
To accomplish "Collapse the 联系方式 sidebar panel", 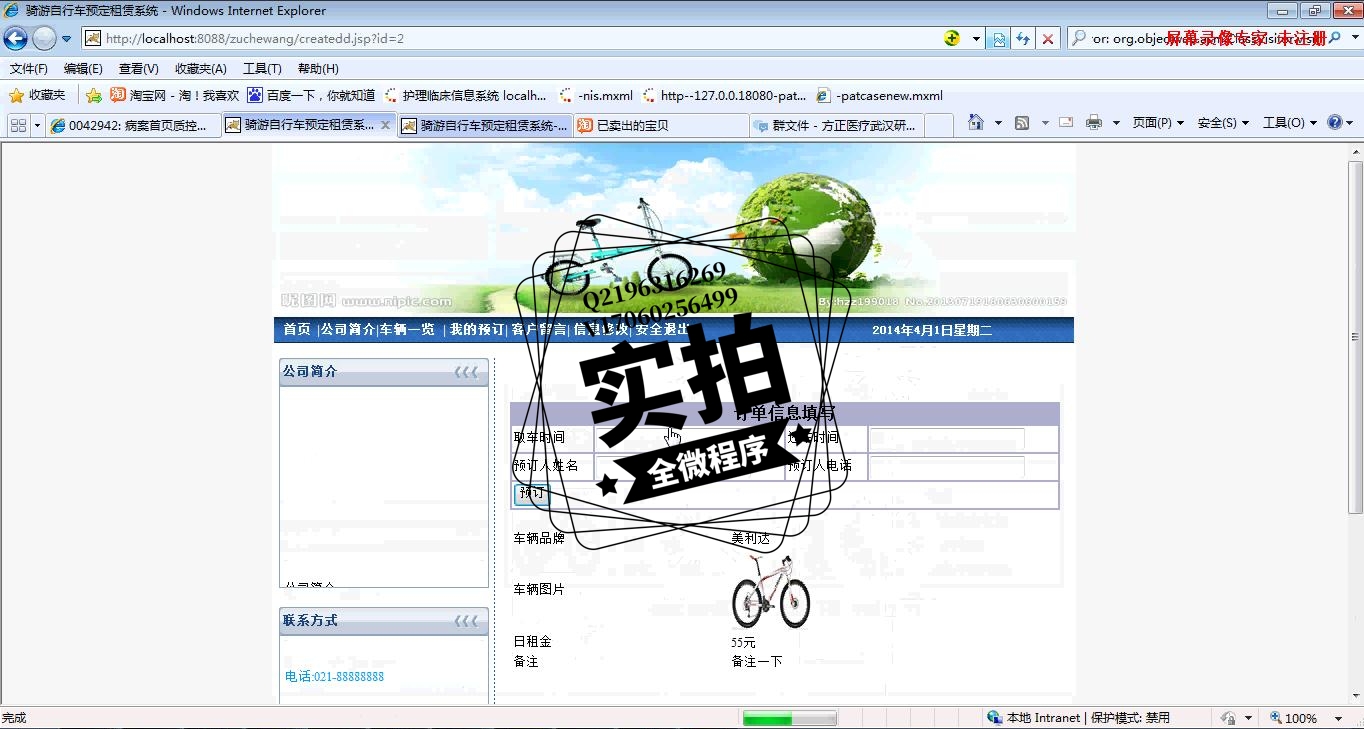I will click(466, 621).
